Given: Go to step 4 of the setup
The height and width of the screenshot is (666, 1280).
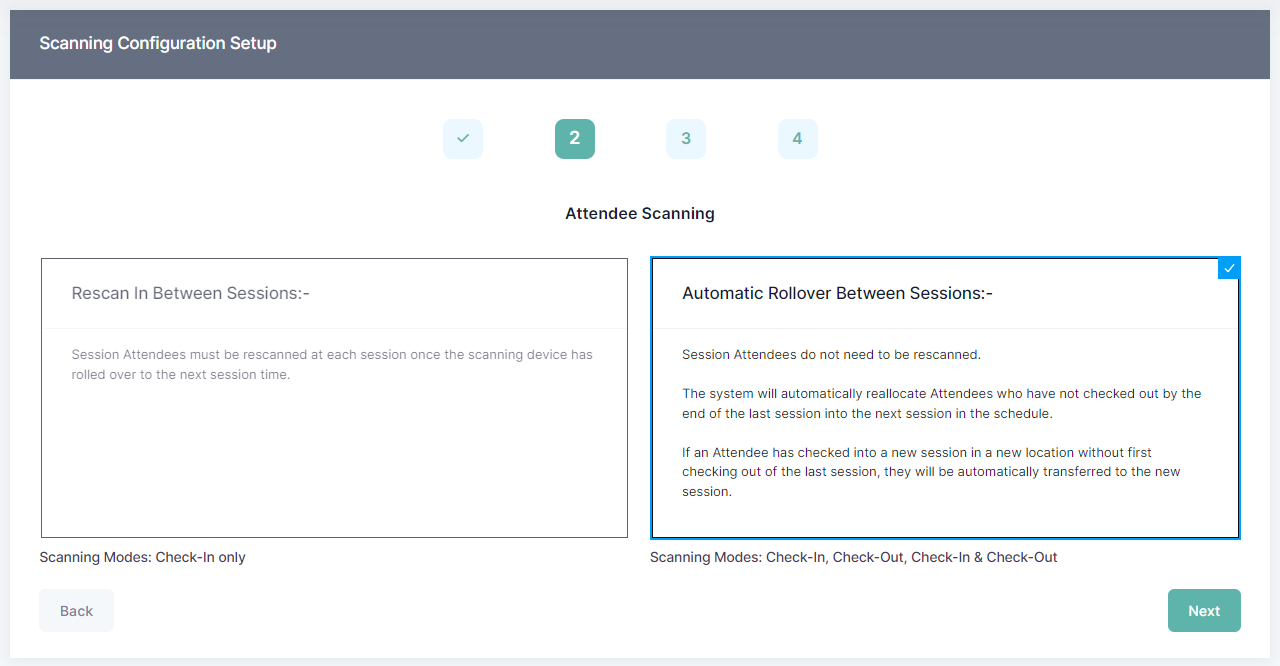Looking at the screenshot, I should pos(797,139).
